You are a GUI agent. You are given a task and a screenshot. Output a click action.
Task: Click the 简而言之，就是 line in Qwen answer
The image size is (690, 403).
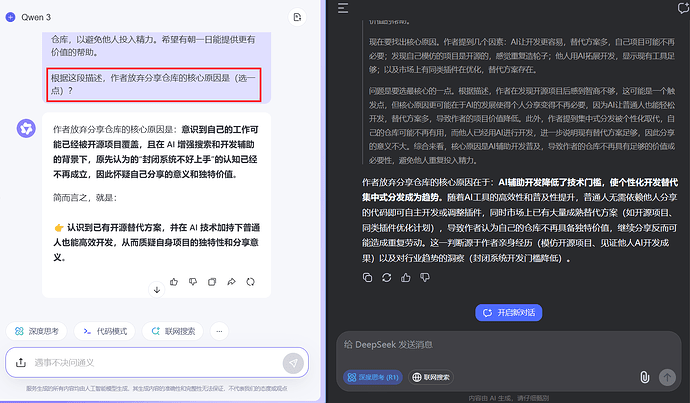tap(85, 198)
